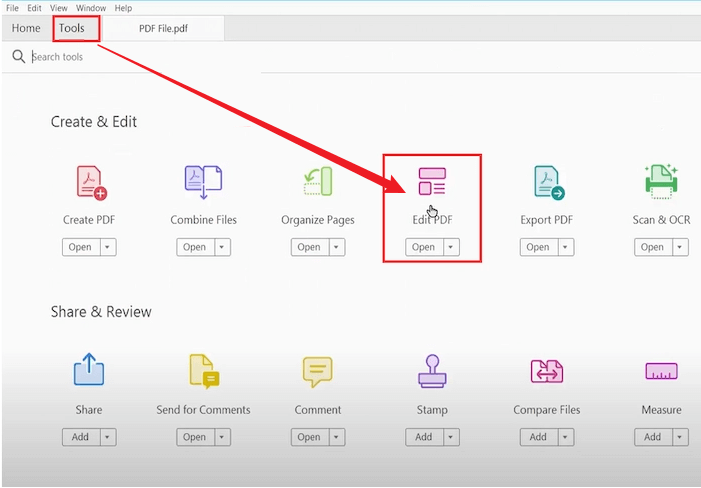Open the File menu
This screenshot has height=488, width=701.
tap(12, 8)
